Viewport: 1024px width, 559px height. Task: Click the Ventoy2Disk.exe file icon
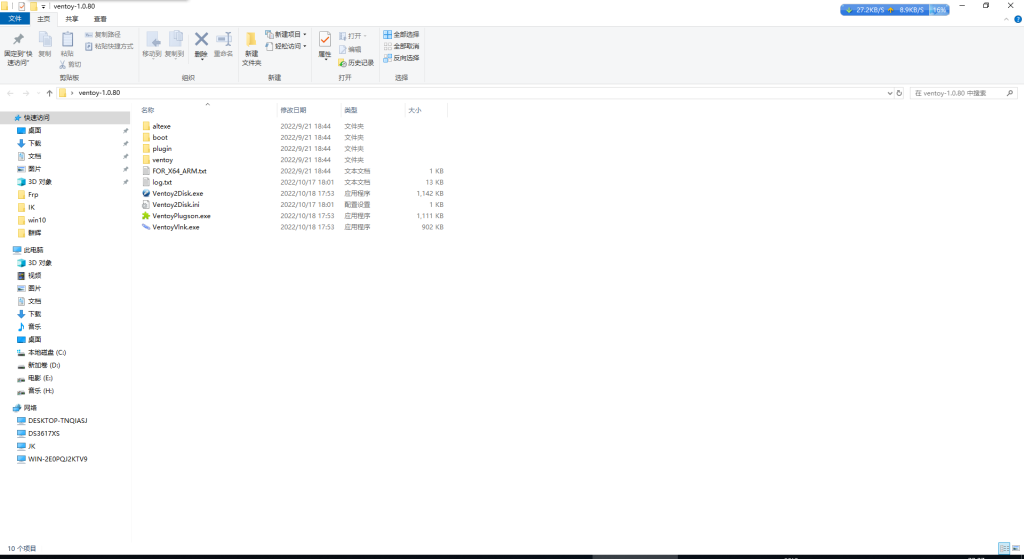[x=146, y=193]
